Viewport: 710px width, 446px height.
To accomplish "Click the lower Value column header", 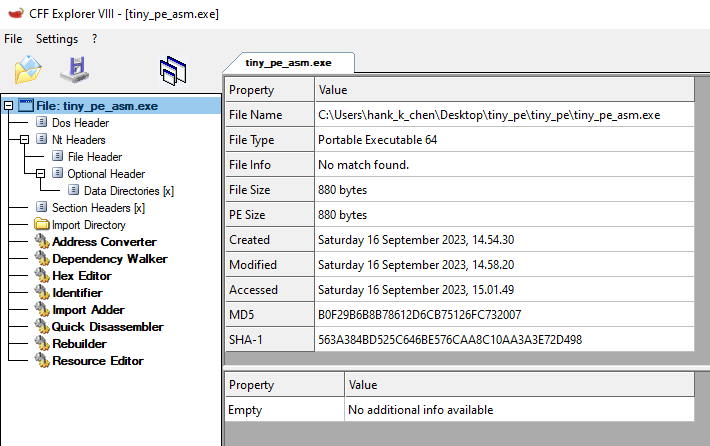I will point(520,385).
